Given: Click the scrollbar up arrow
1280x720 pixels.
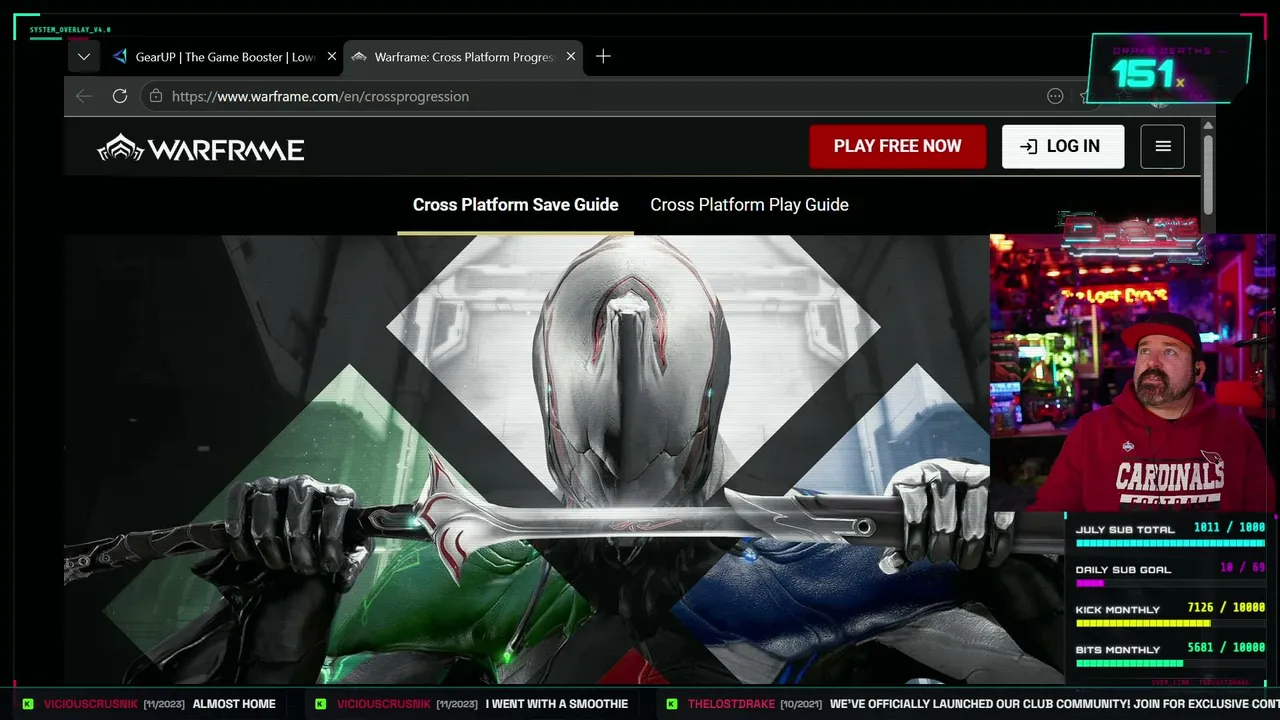Looking at the screenshot, I should pyautogui.click(x=1208, y=125).
